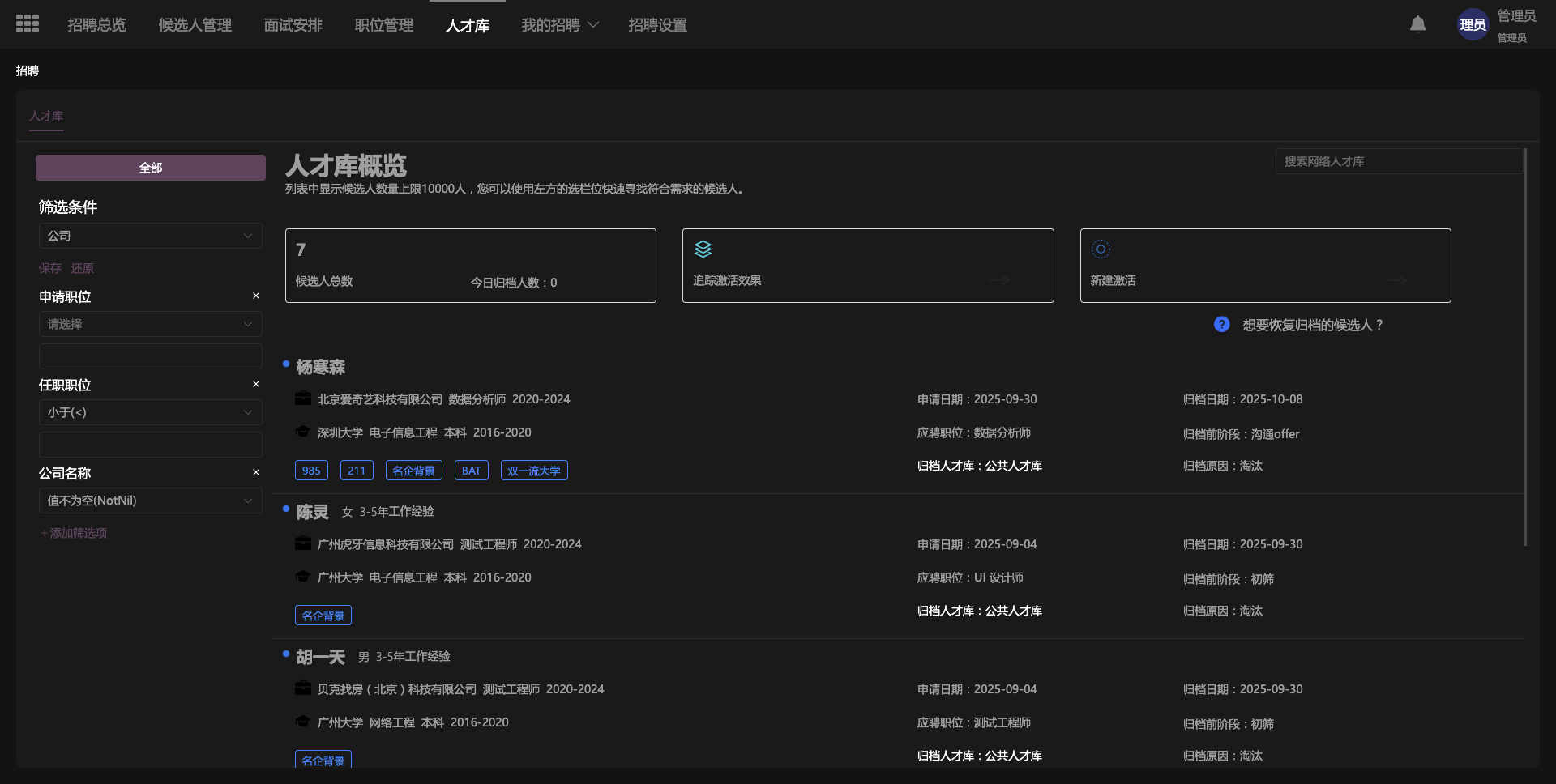Remove the 公司名称 filter with its X

pos(256,473)
